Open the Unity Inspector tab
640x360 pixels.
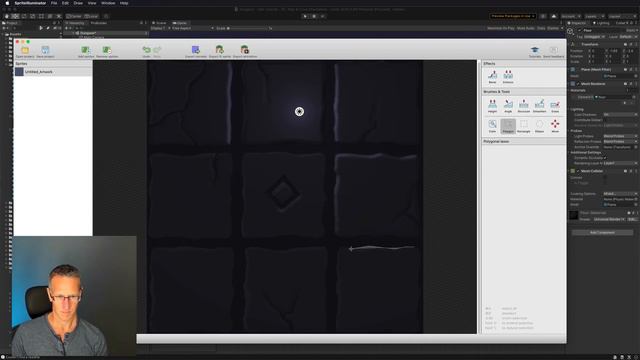(577, 23)
